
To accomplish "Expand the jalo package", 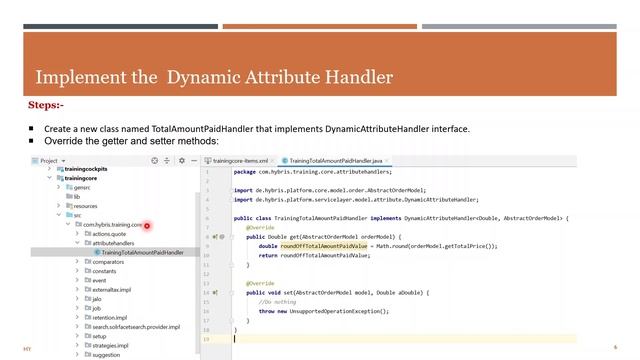I will pos(77,299).
